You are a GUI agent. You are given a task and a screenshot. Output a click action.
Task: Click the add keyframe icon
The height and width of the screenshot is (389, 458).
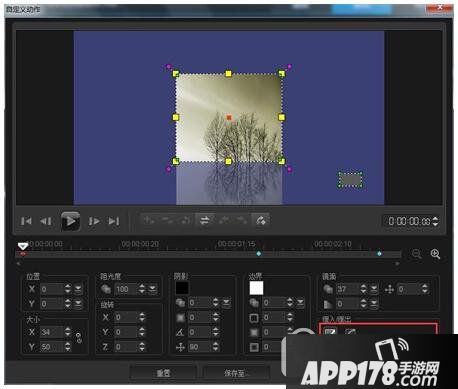(x=149, y=220)
